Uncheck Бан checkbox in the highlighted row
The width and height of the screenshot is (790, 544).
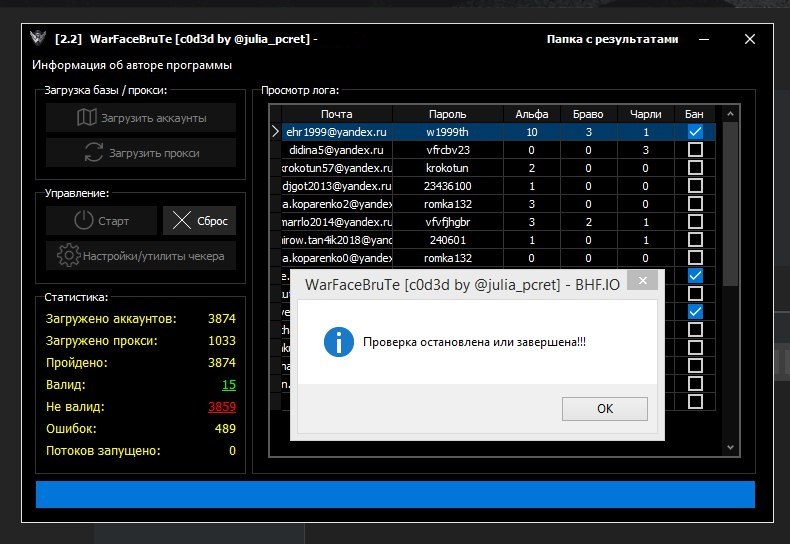coord(695,131)
